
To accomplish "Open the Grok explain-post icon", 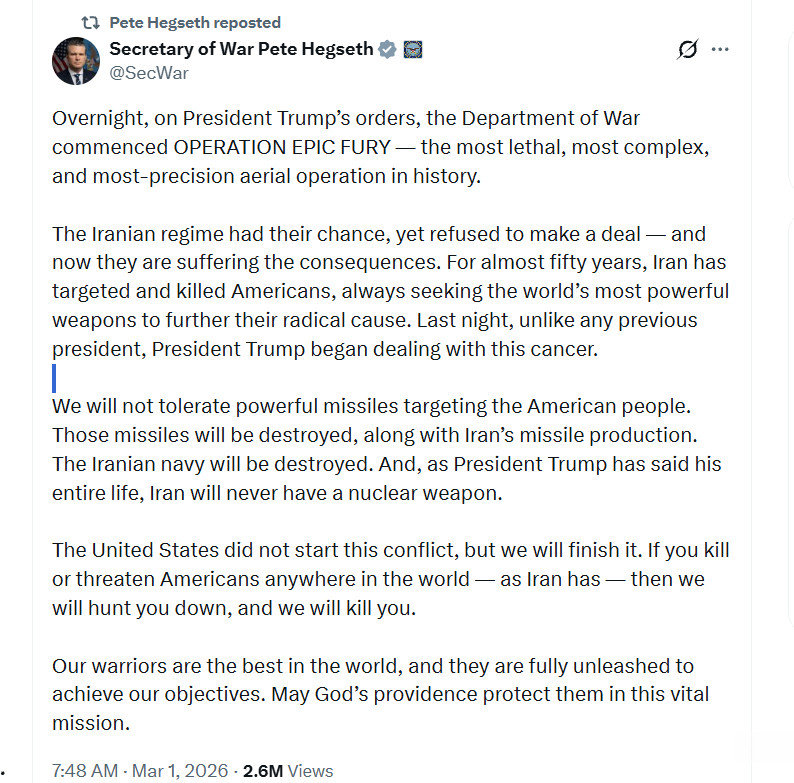I will (x=687, y=49).
